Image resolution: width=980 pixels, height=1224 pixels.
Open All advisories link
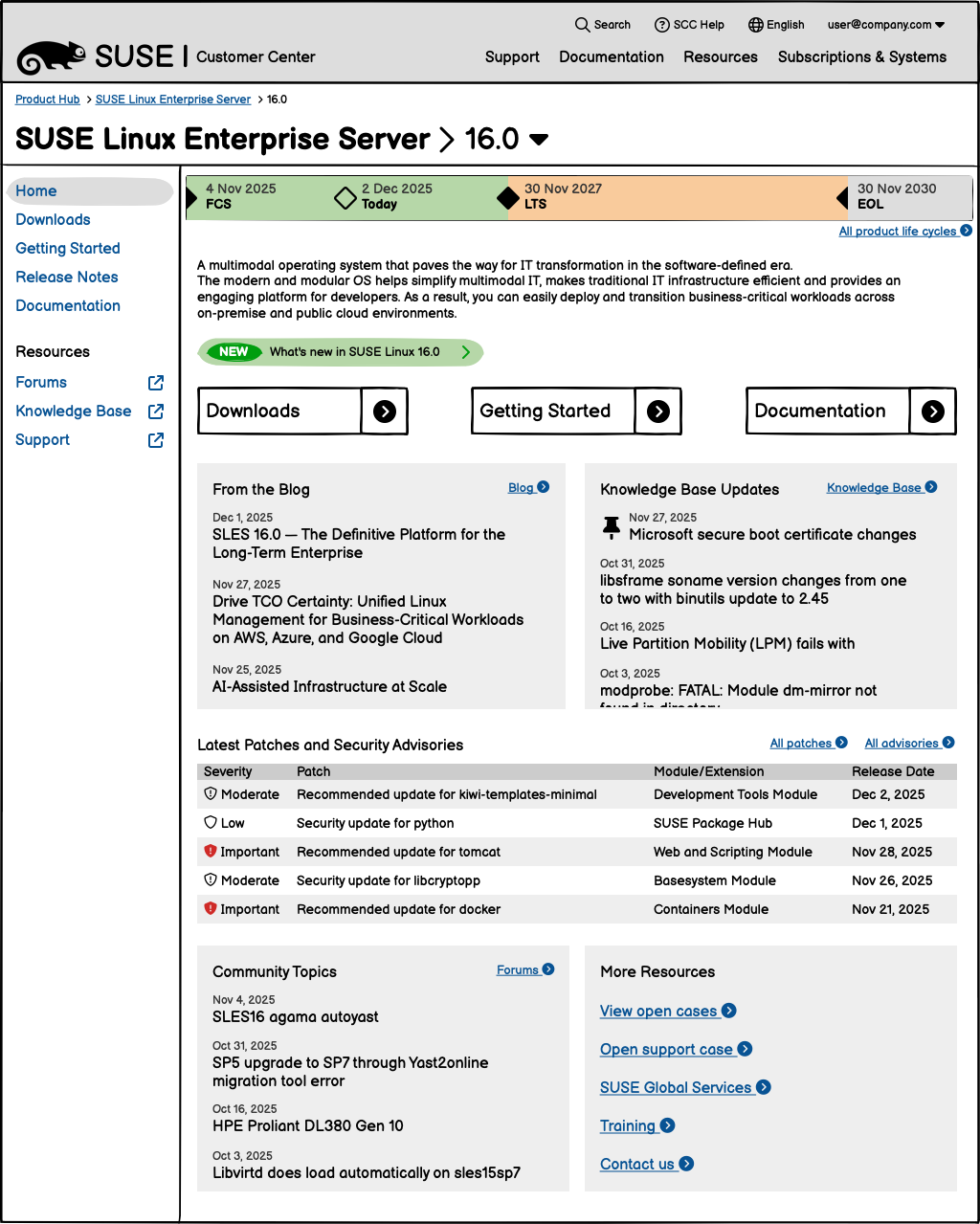(909, 743)
